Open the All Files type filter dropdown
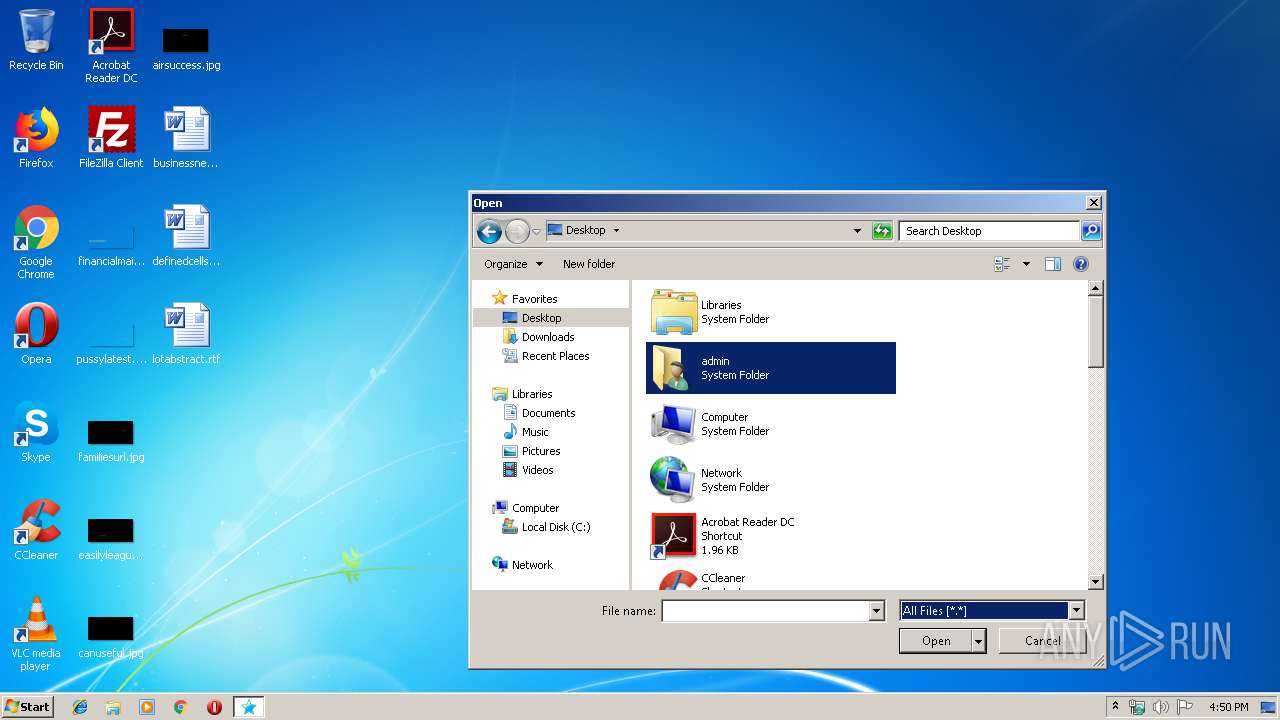The height and width of the screenshot is (720, 1280). point(1077,611)
